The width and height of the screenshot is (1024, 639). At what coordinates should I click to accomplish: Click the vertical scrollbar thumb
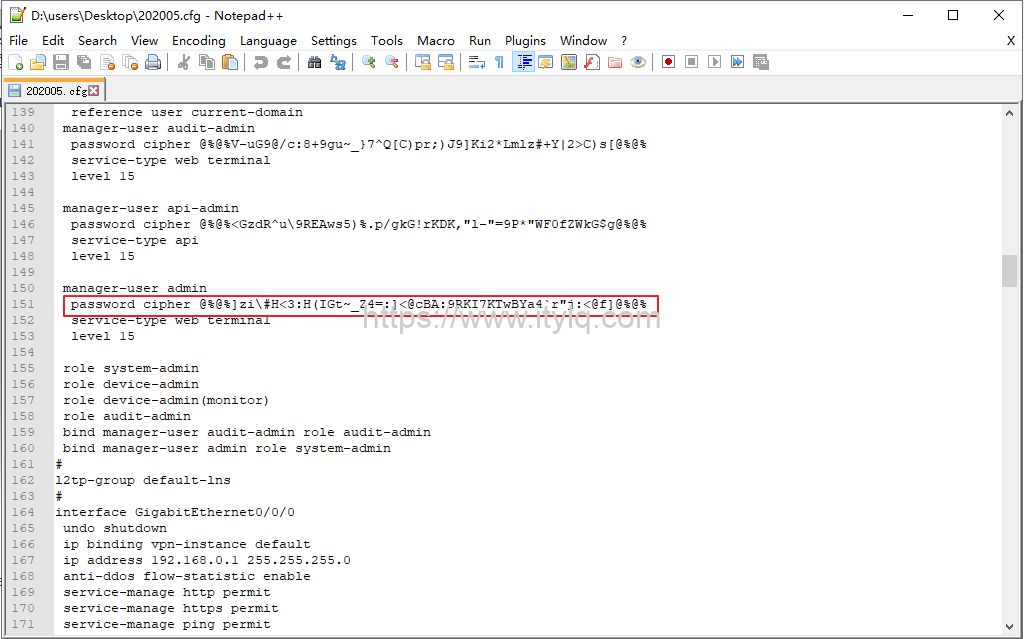[1010, 270]
